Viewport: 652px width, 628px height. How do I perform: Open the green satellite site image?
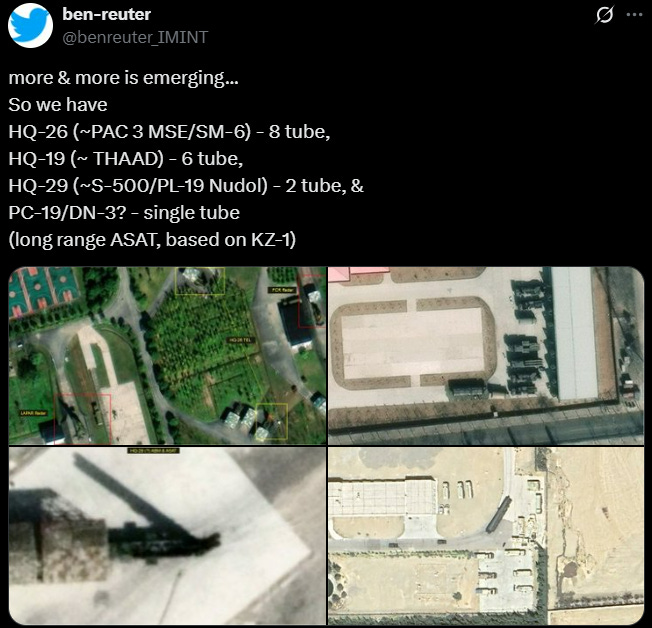tap(167, 356)
